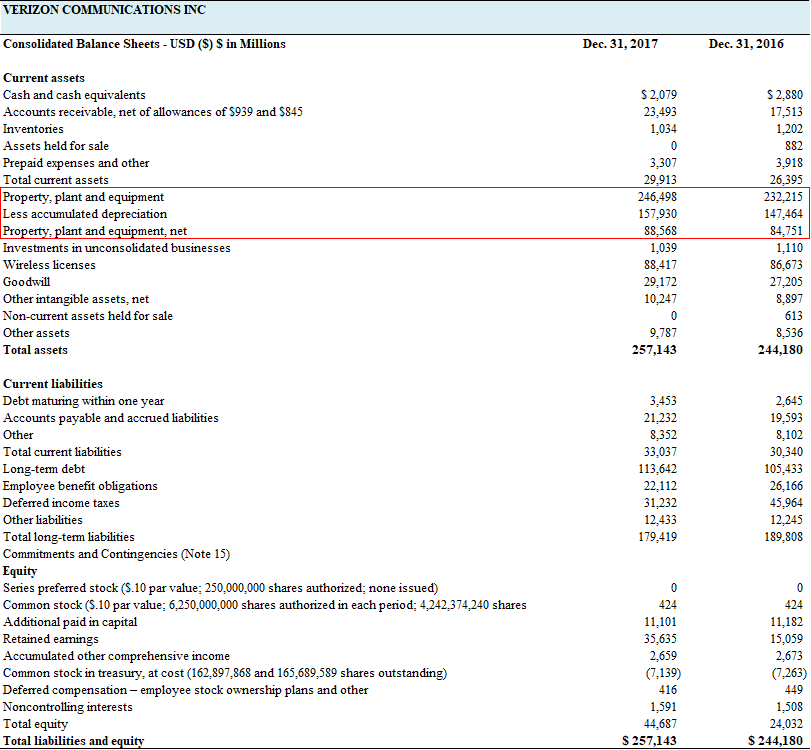Select wireless licenses value '88,417'
811x750 pixels.
point(660,265)
